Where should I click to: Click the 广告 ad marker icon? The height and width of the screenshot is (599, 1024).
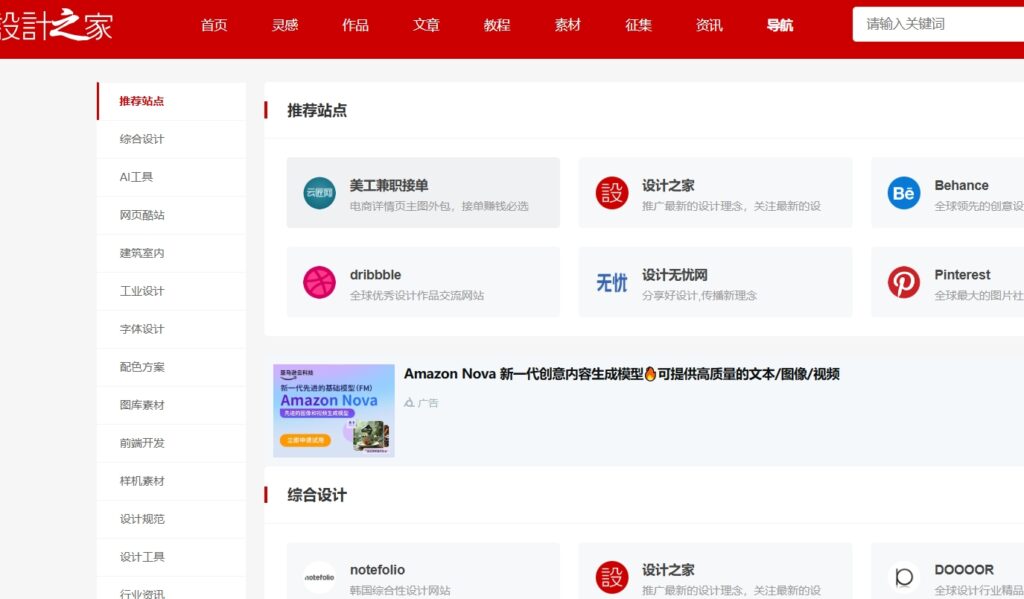pos(409,402)
